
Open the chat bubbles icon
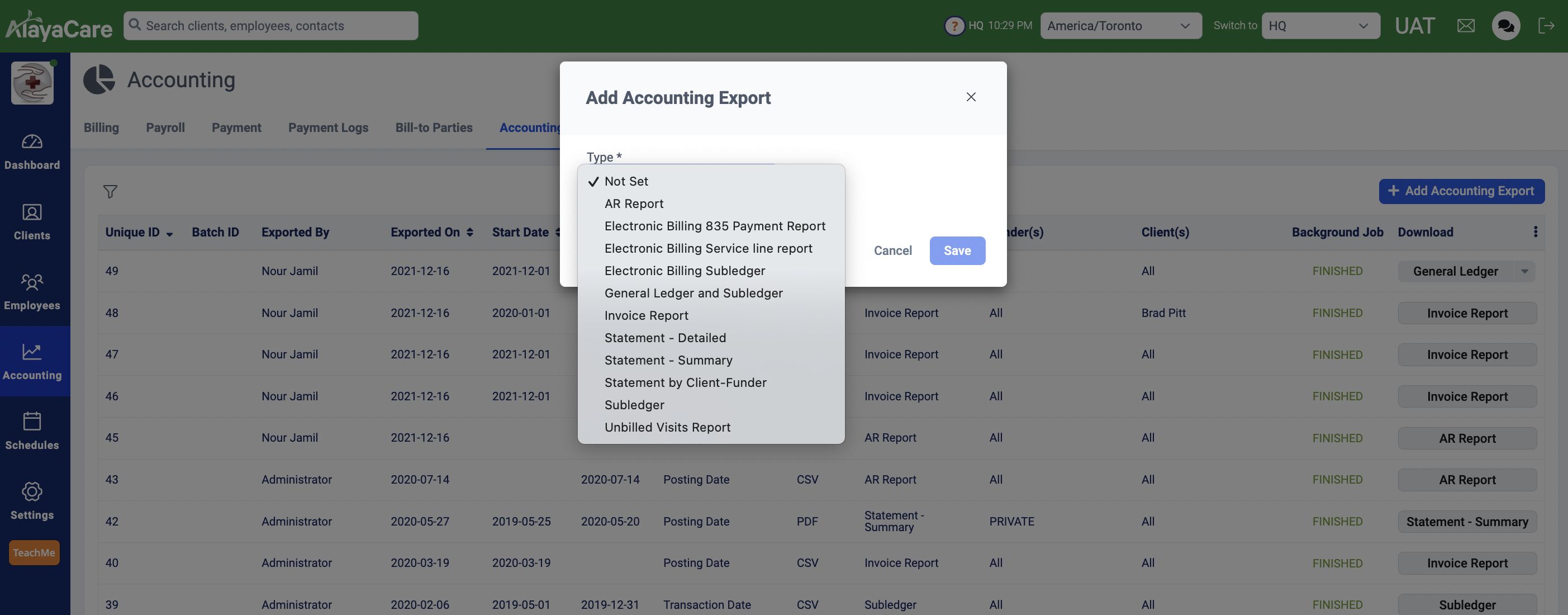(x=1505, y=26)
